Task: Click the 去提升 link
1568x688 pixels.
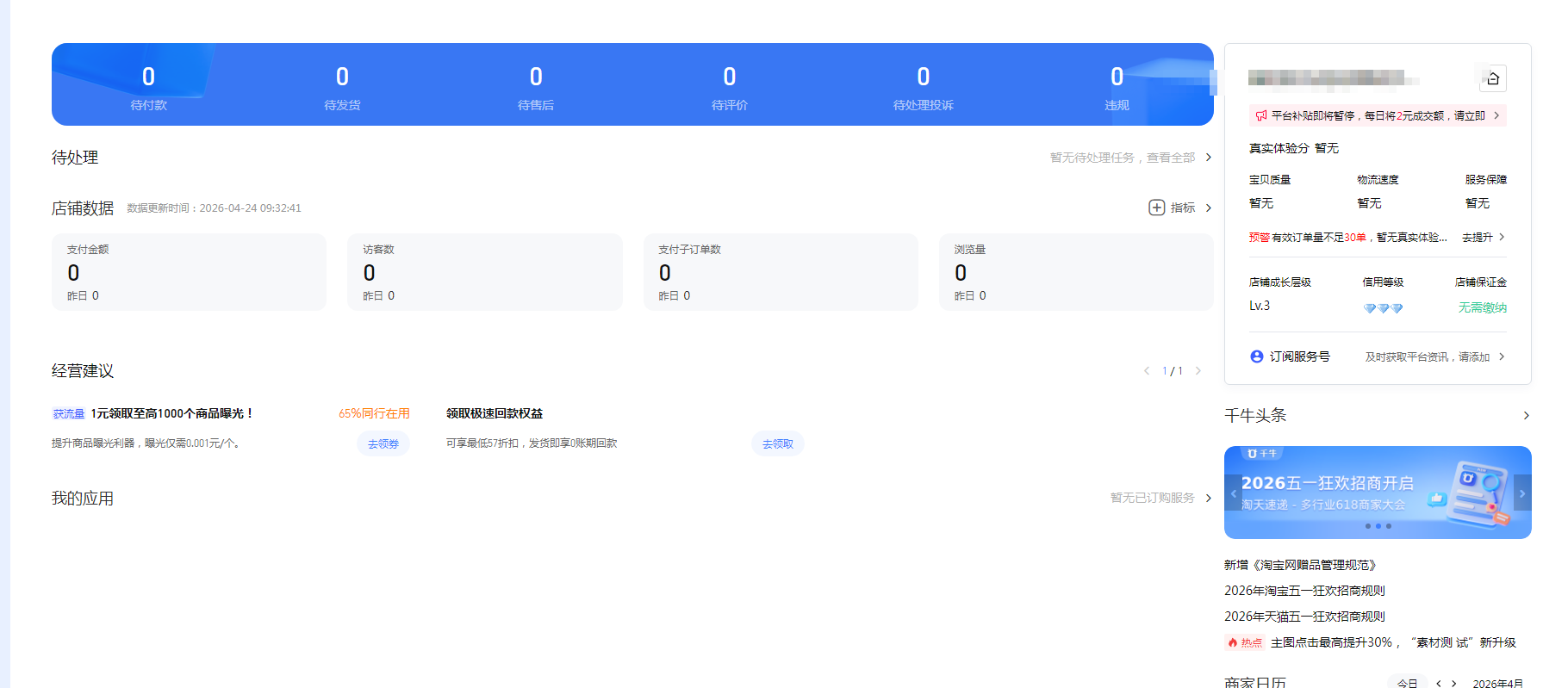Action: click(1478, 238)
